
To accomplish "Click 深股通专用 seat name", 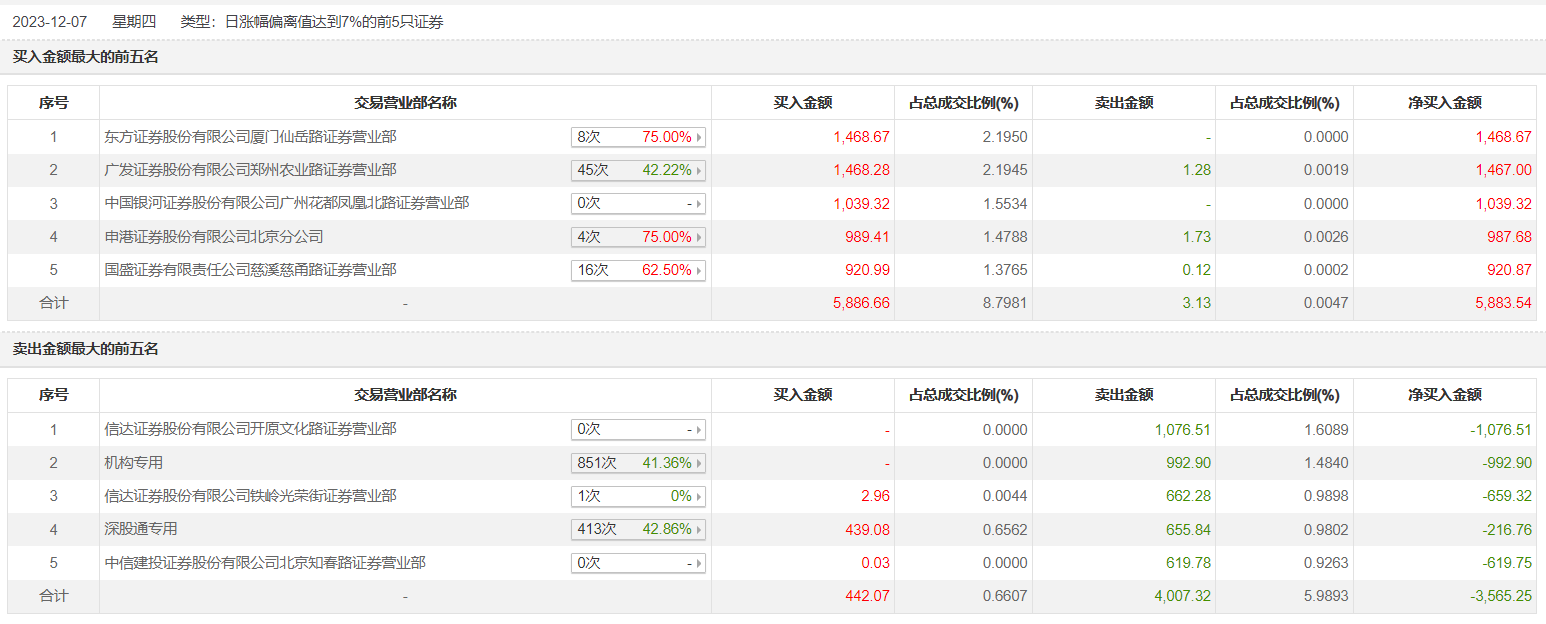I will point(141,529).
